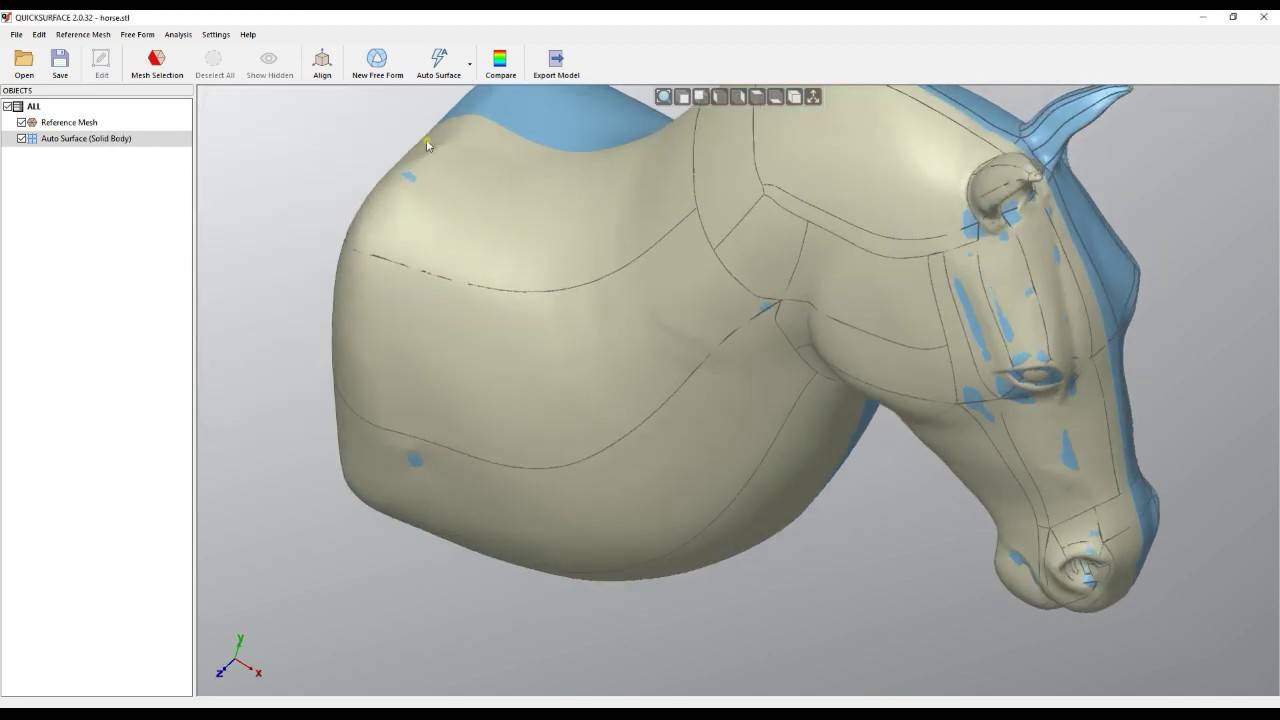Launch the Align tool
1280x720 pixels.
coord(322,64)
